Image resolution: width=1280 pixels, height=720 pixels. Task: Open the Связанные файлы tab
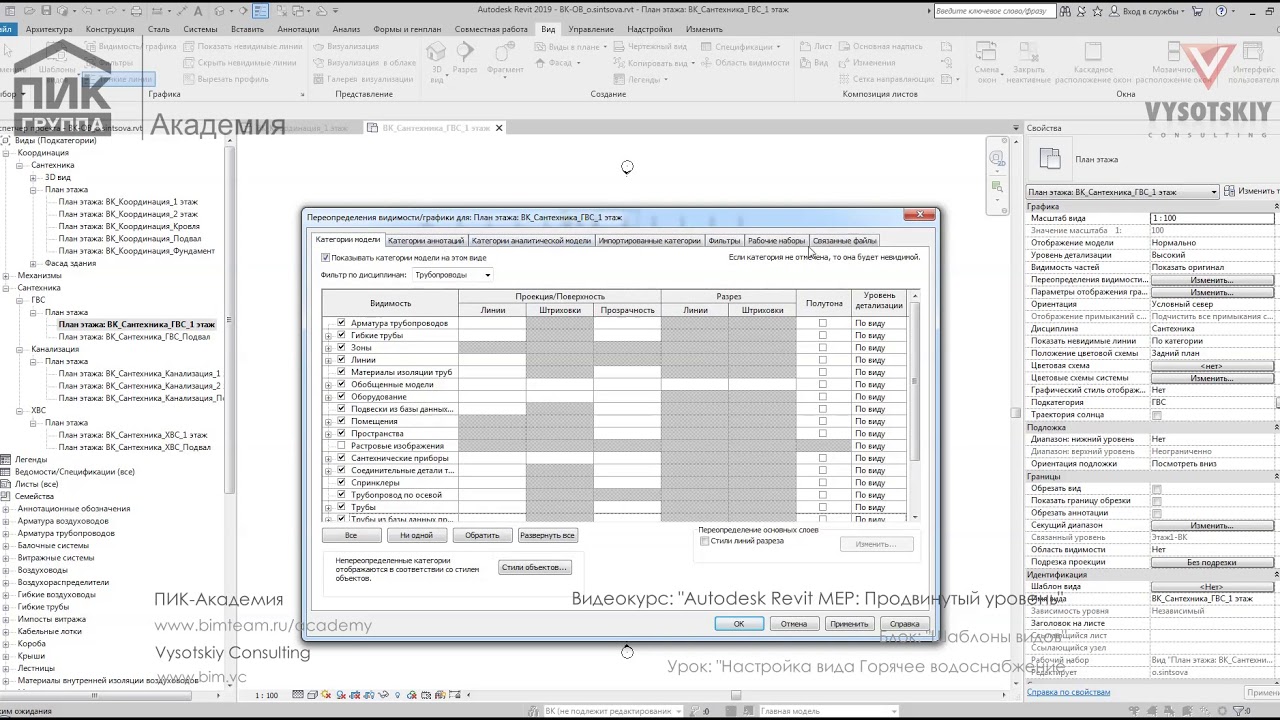pos(844,241)
